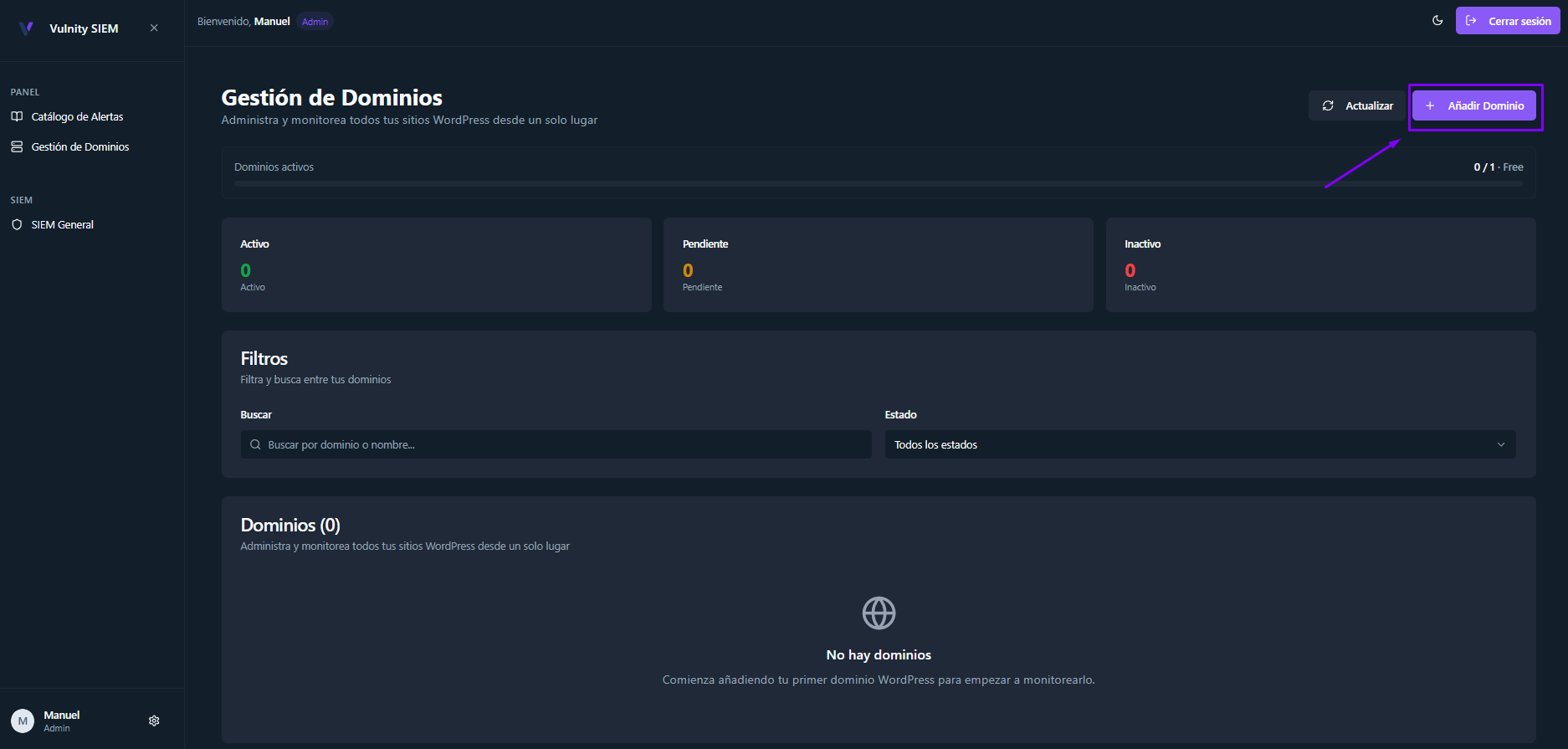The width and height of the screenshot is (1568, 749).
Task: Open SIEM General in the sidebar
Action: click(62, 224)
